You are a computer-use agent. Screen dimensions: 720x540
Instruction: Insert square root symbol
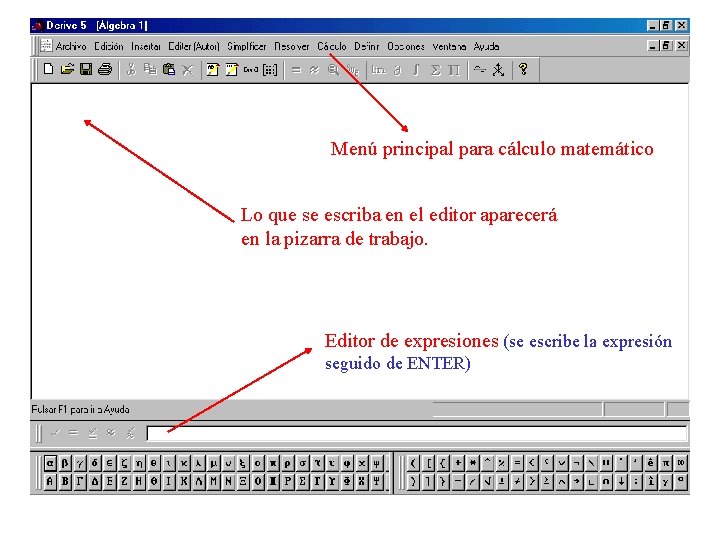click(488, 482)
